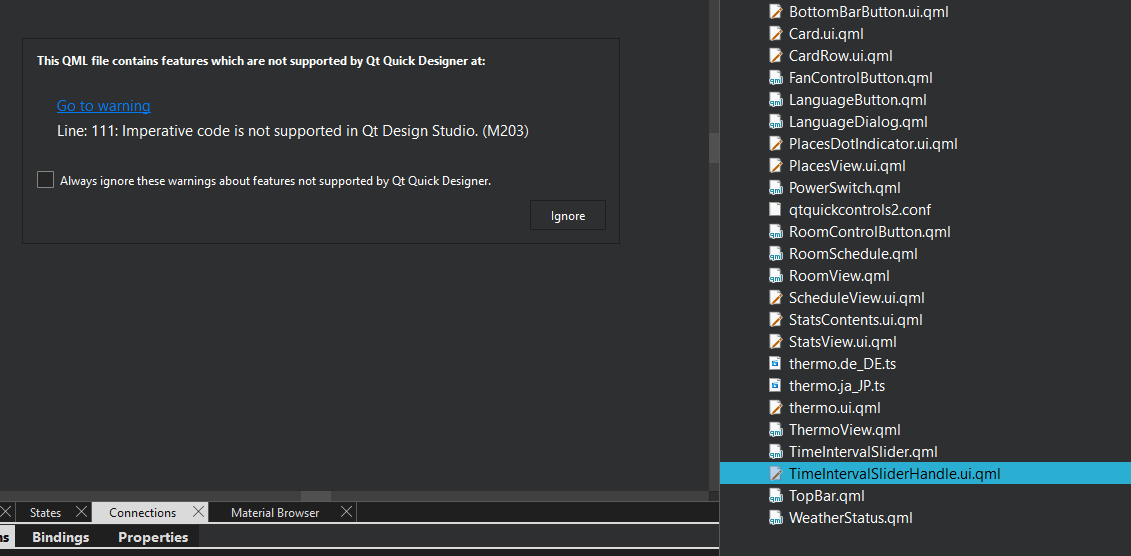Screen dimensions: 1131x556
Task: Open PlacesView.ui.qml in the file list
Action: tap(847, 166)
